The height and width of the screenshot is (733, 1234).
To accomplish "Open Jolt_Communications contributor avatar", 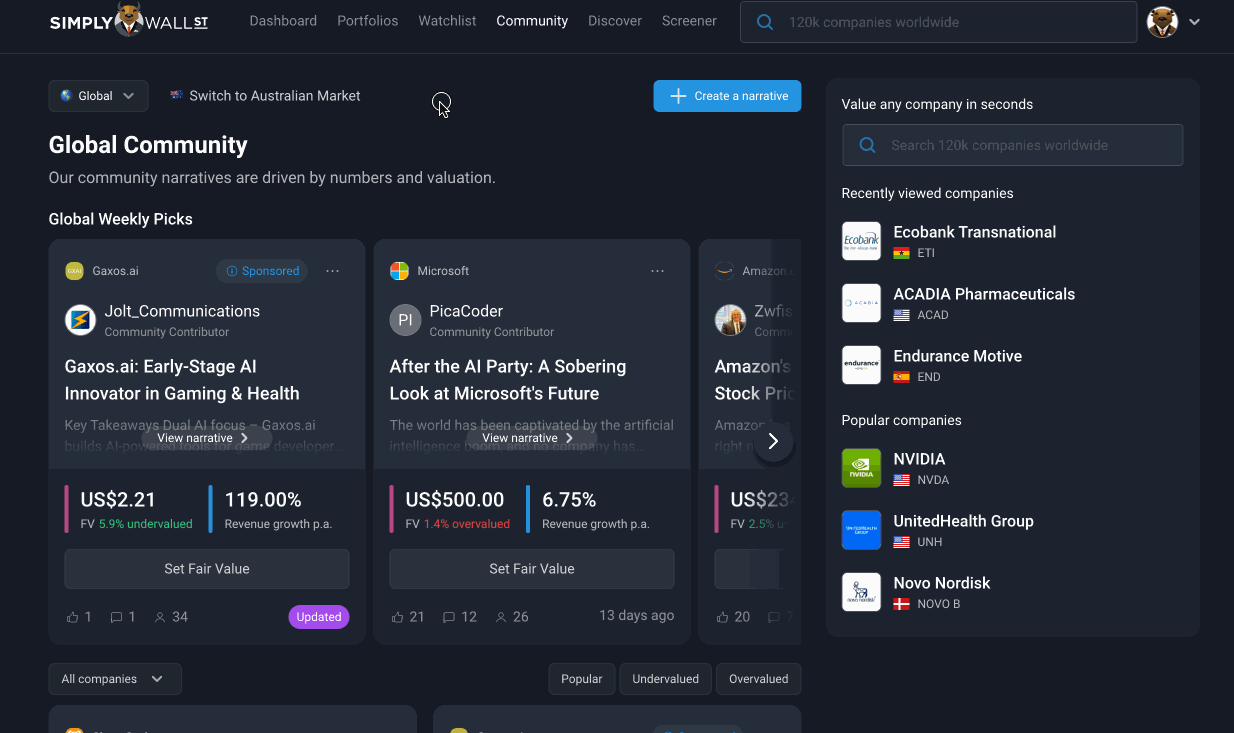I will click(x=80, y=320).
